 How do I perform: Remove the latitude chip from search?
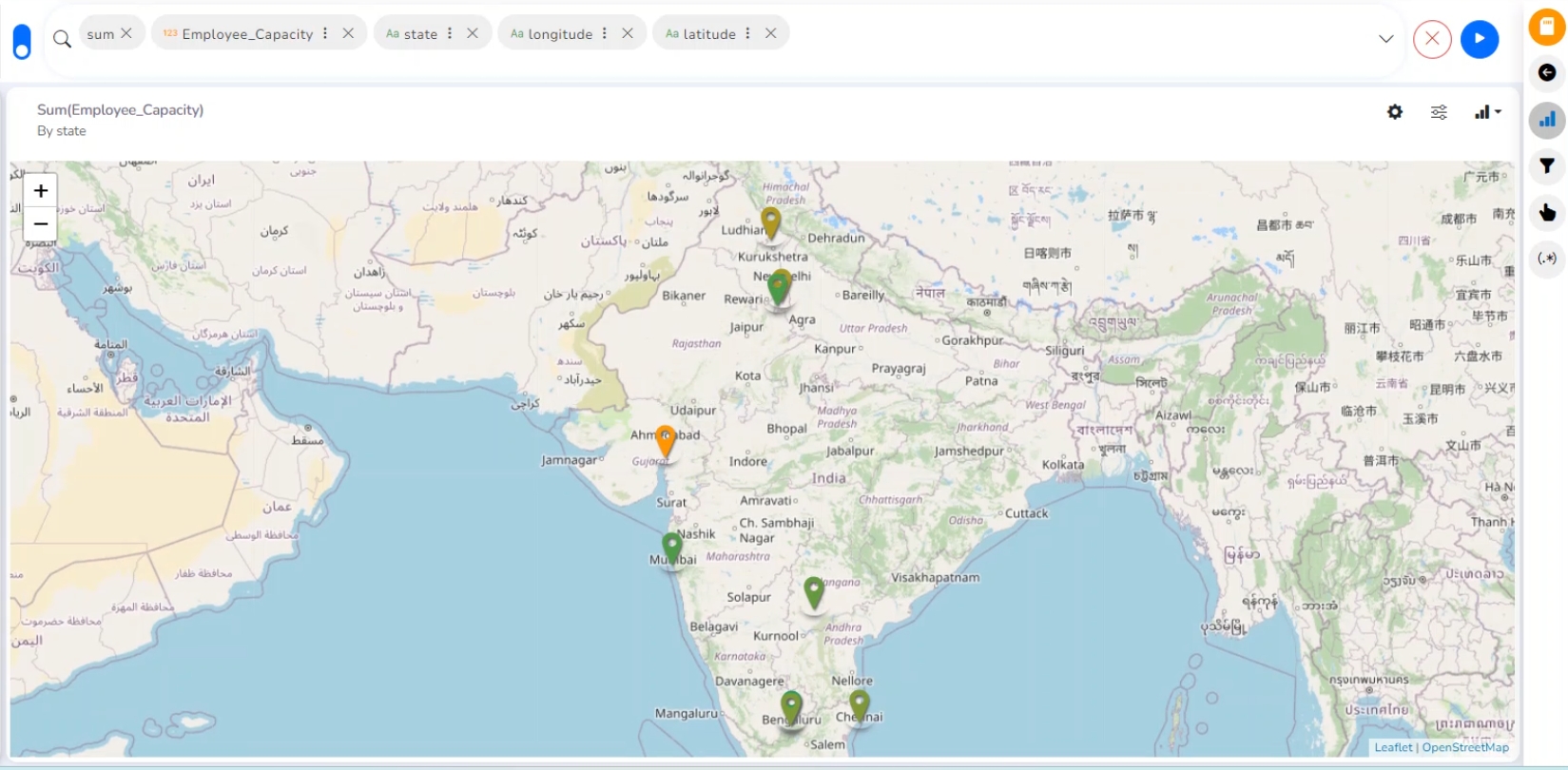(x=770, y=33)
